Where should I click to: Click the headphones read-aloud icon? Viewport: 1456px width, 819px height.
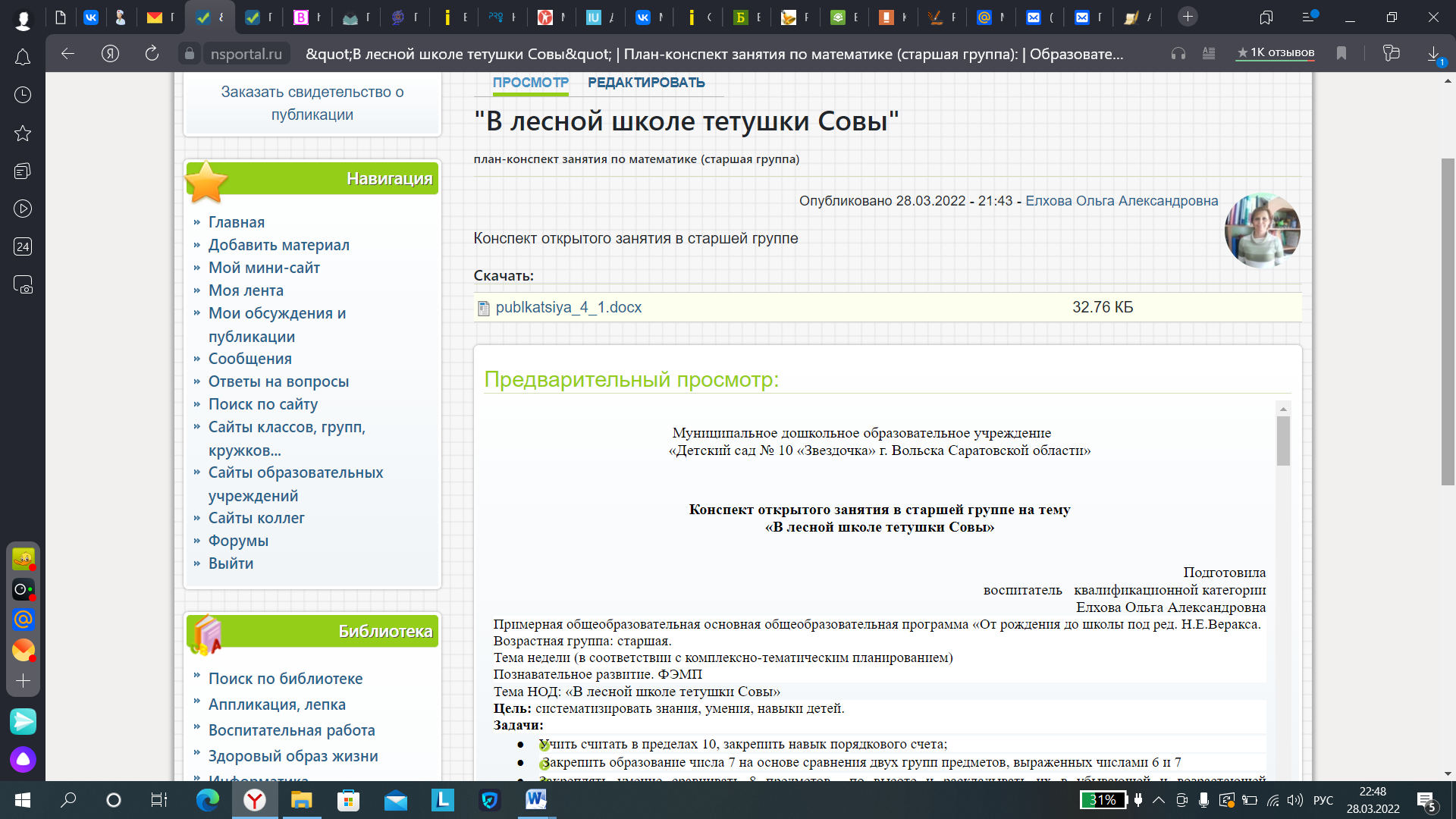point(1178,53)
